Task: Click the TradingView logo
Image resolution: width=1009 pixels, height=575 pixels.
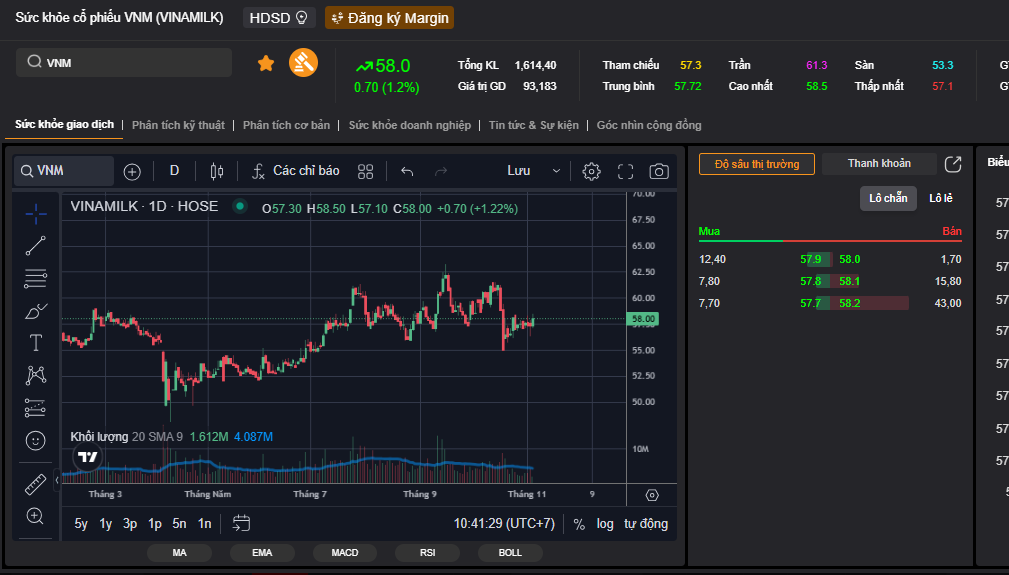Action: (x=87, y=457)
